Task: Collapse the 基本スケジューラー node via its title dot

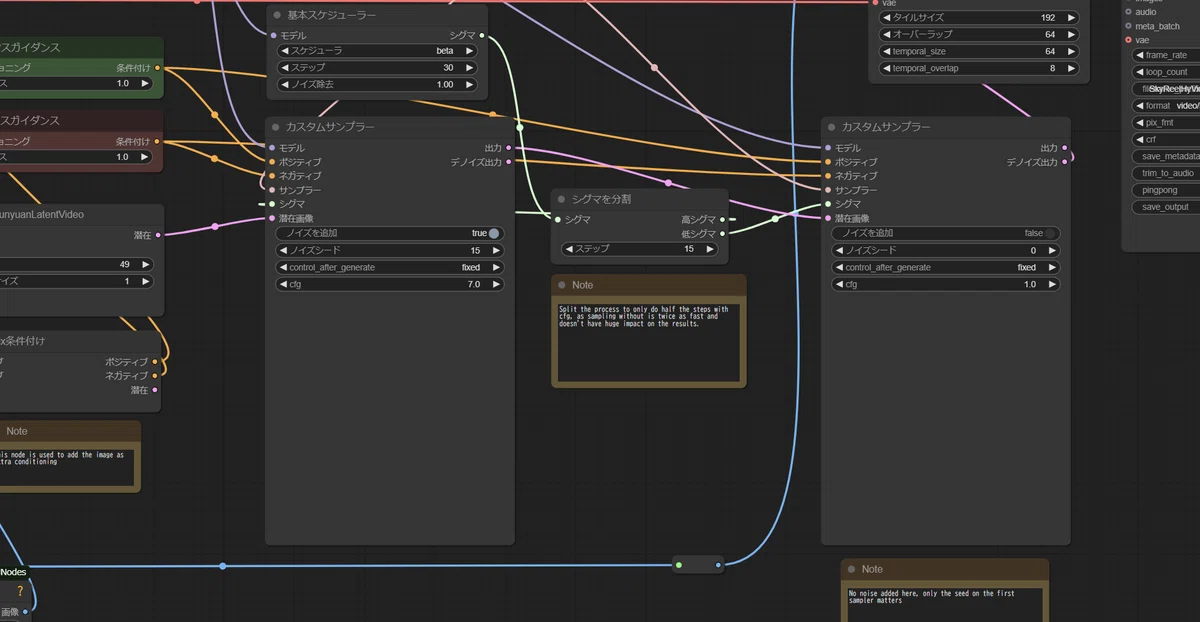Action: pos(278,16)
